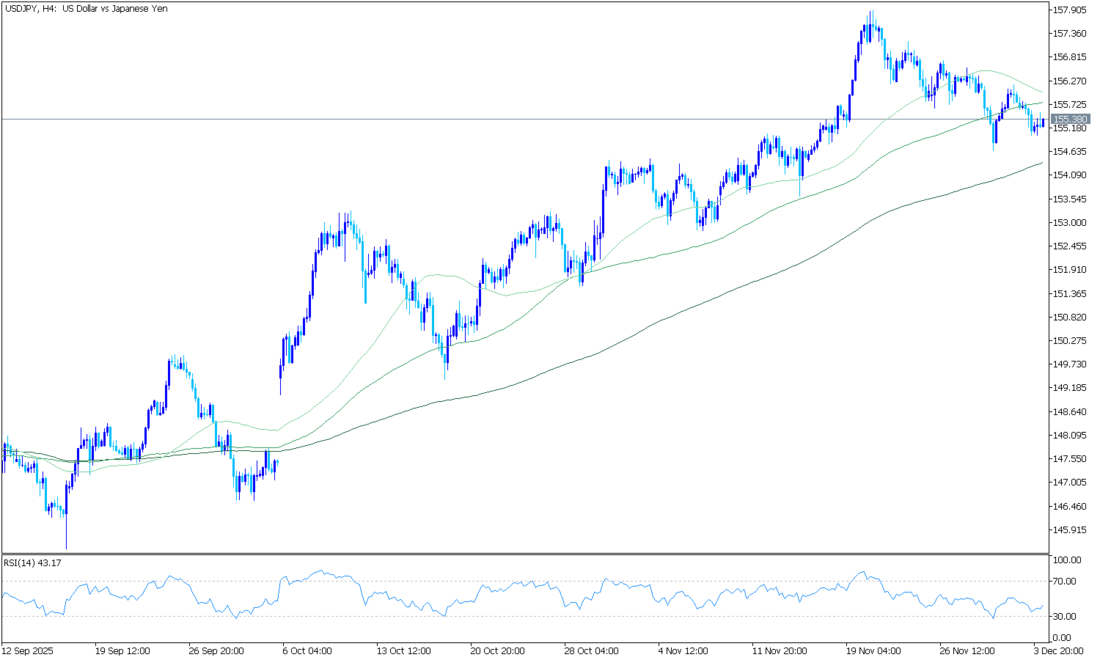Click the 28 Oct 04:00 time label

(x=590, y=648)
